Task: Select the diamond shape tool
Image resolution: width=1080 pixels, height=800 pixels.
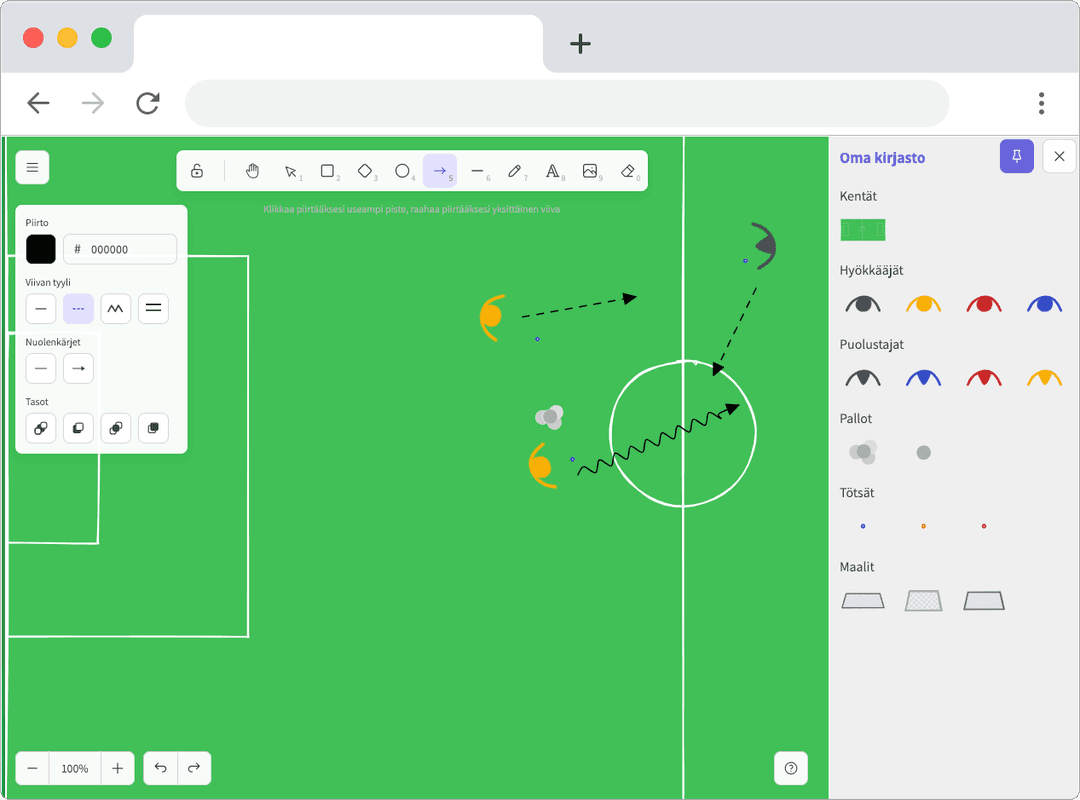Action: [365, 171]
